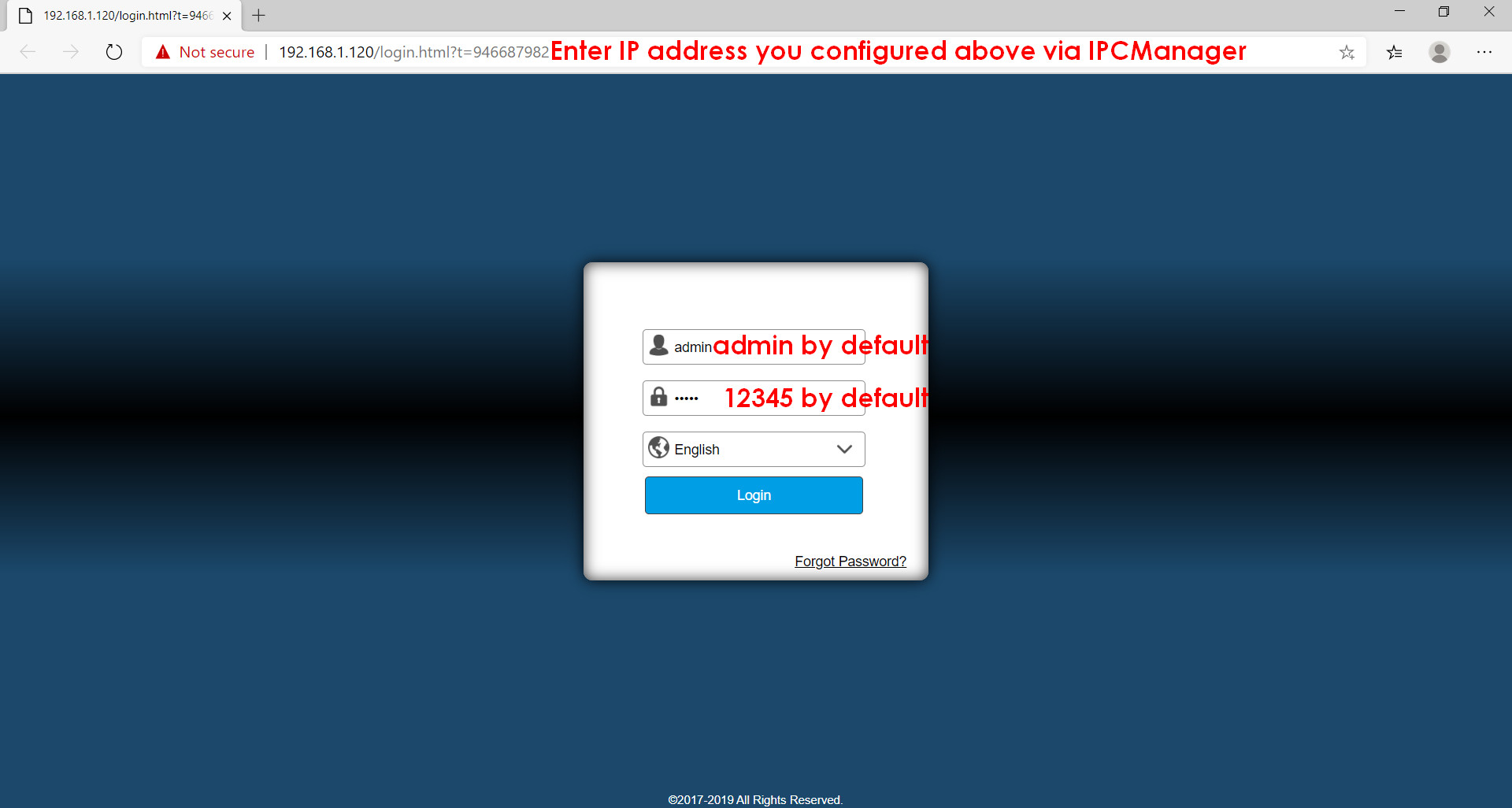Screen dimensions: 1512x808
Task: Open the browser profile avatar
Action: [x=1440, y=52]
